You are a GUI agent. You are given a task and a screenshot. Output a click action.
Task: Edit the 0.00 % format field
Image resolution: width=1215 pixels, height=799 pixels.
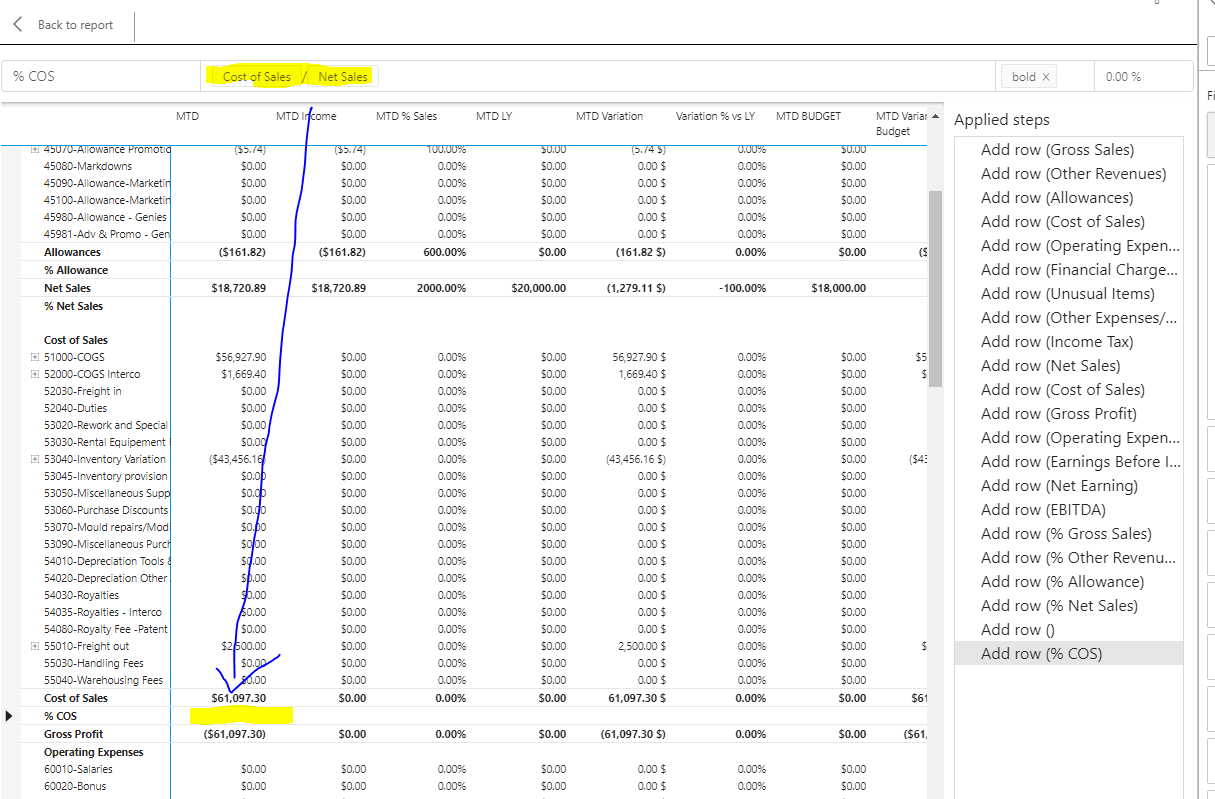1142,76
